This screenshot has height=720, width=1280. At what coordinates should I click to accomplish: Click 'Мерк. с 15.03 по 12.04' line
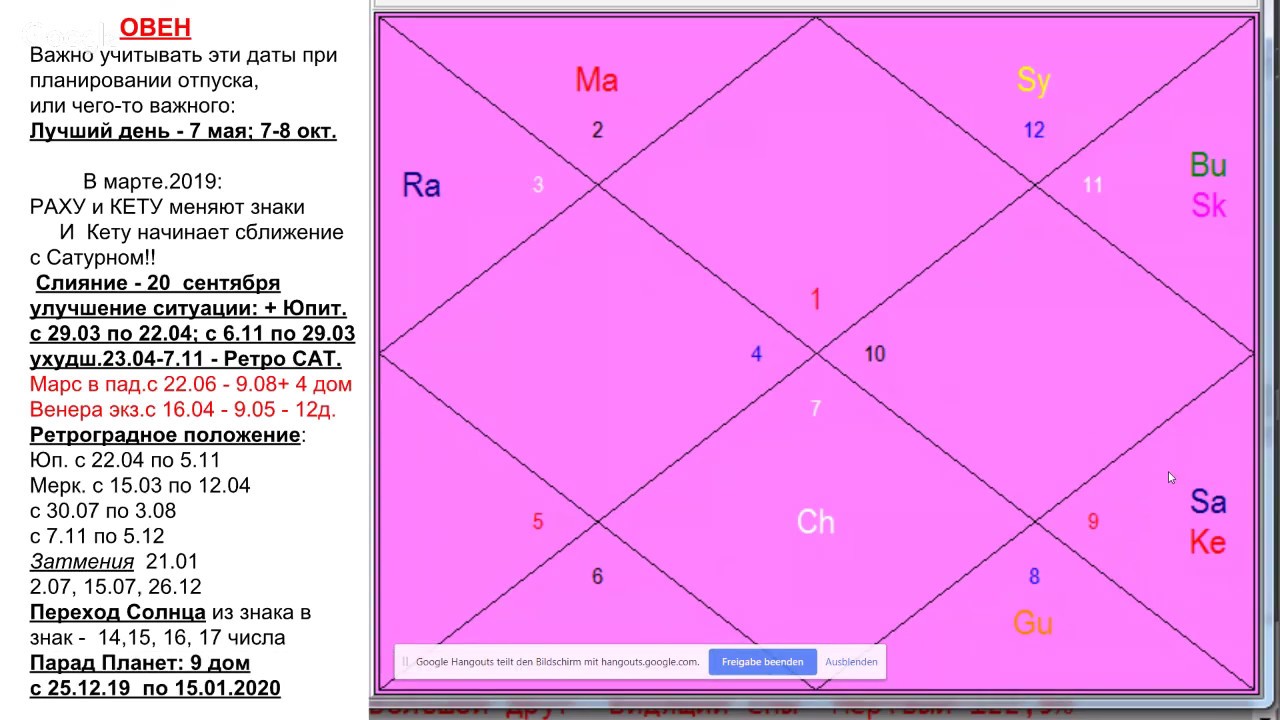(x=140, y=486)
